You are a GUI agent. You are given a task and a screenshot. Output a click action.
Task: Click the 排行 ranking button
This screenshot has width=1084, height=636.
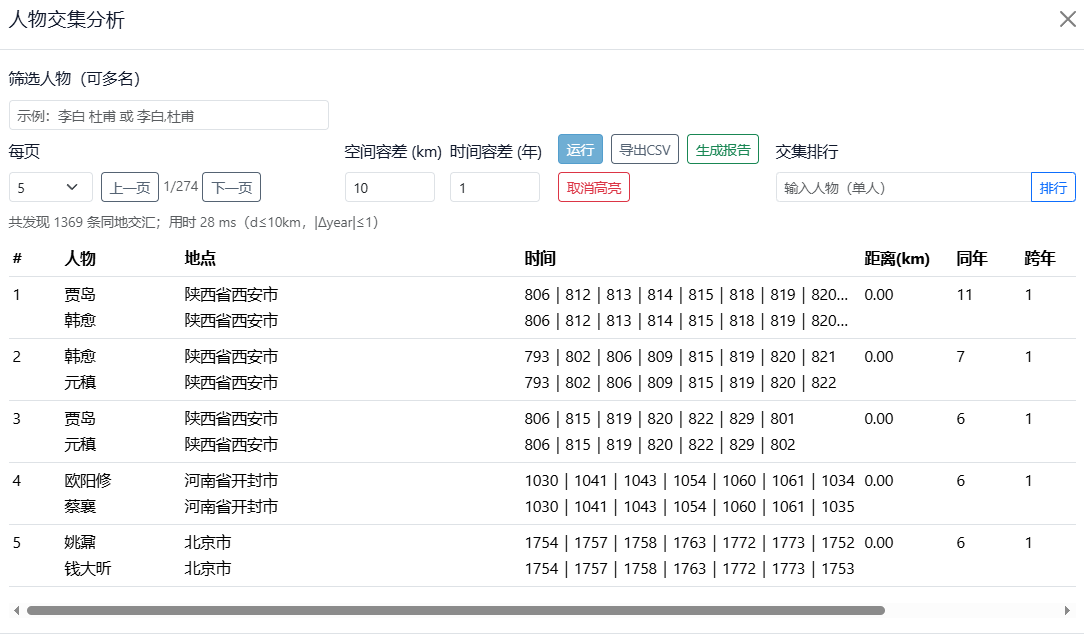point(1053,187)
